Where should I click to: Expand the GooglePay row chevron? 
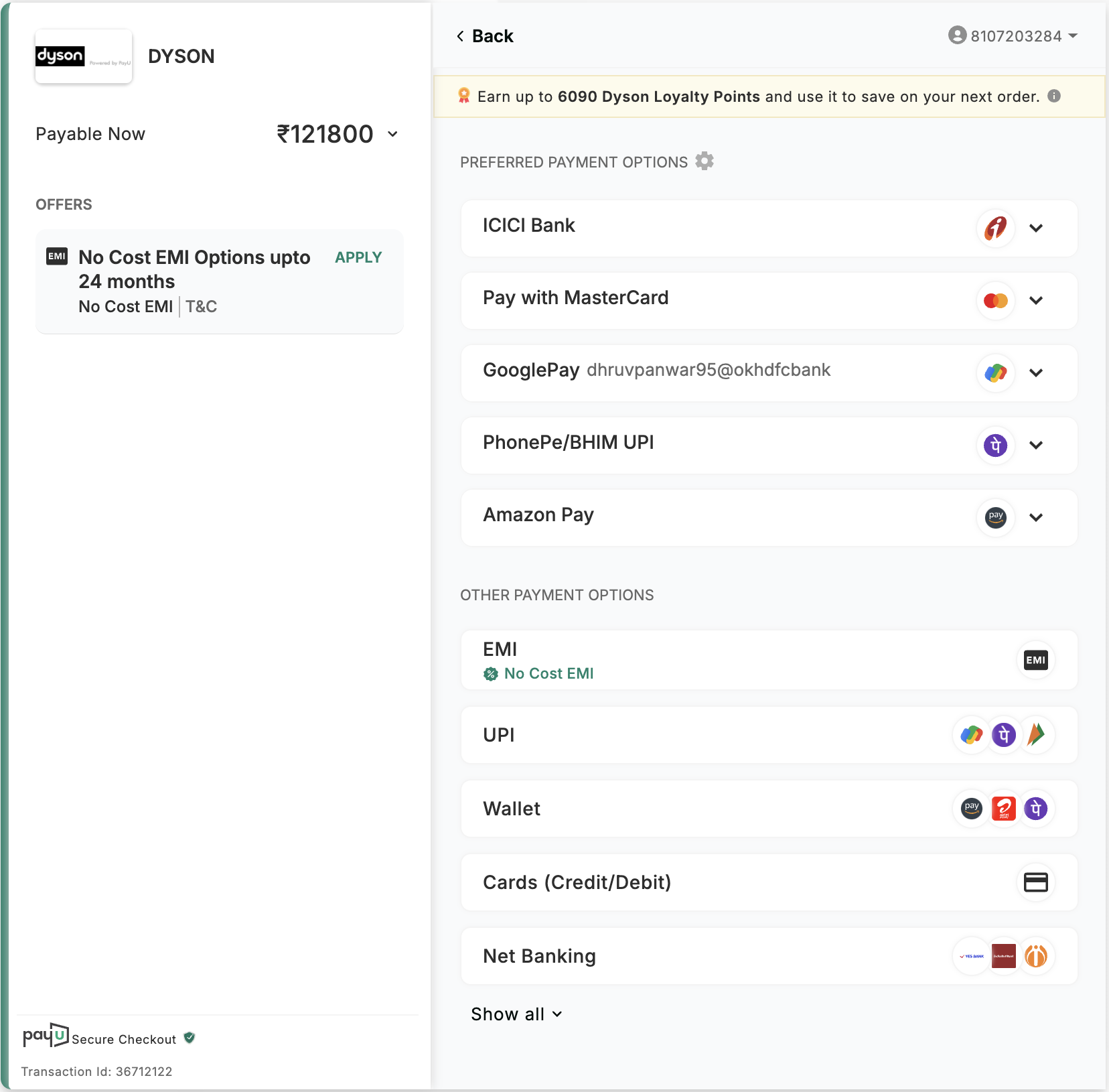[x=1036, y=372]
